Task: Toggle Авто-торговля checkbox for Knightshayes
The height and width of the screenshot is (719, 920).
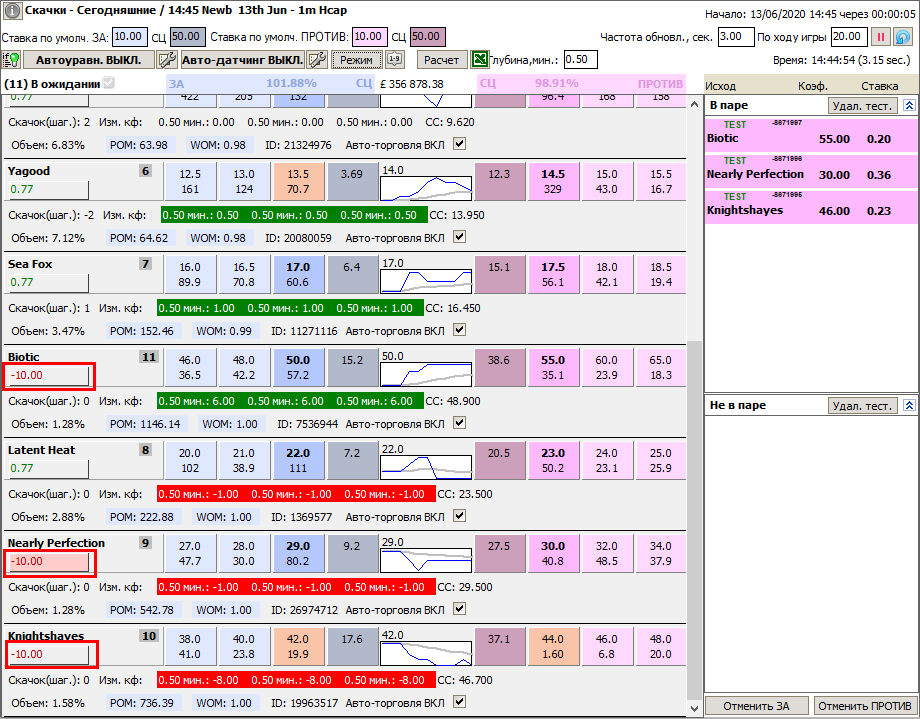Action: pyautogui.click(x=459, y=701)
